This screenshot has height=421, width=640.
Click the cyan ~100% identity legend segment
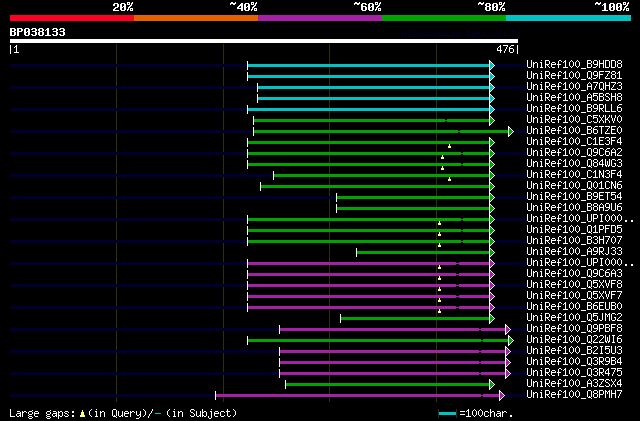click(569, 18)
